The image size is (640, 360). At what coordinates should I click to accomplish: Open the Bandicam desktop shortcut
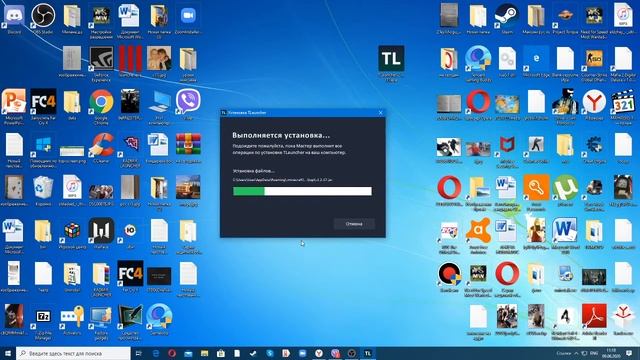click(449, 278)
